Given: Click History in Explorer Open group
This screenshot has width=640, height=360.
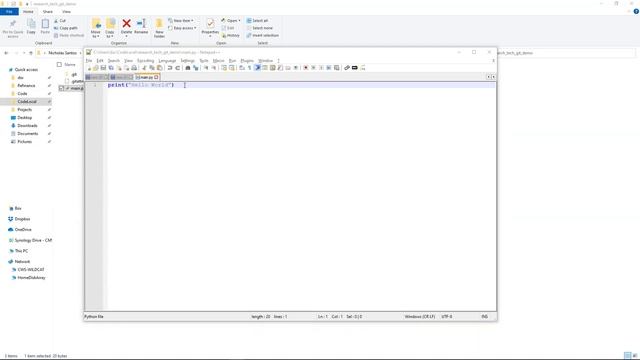Looking at the screenshot, I should [231, 36].
